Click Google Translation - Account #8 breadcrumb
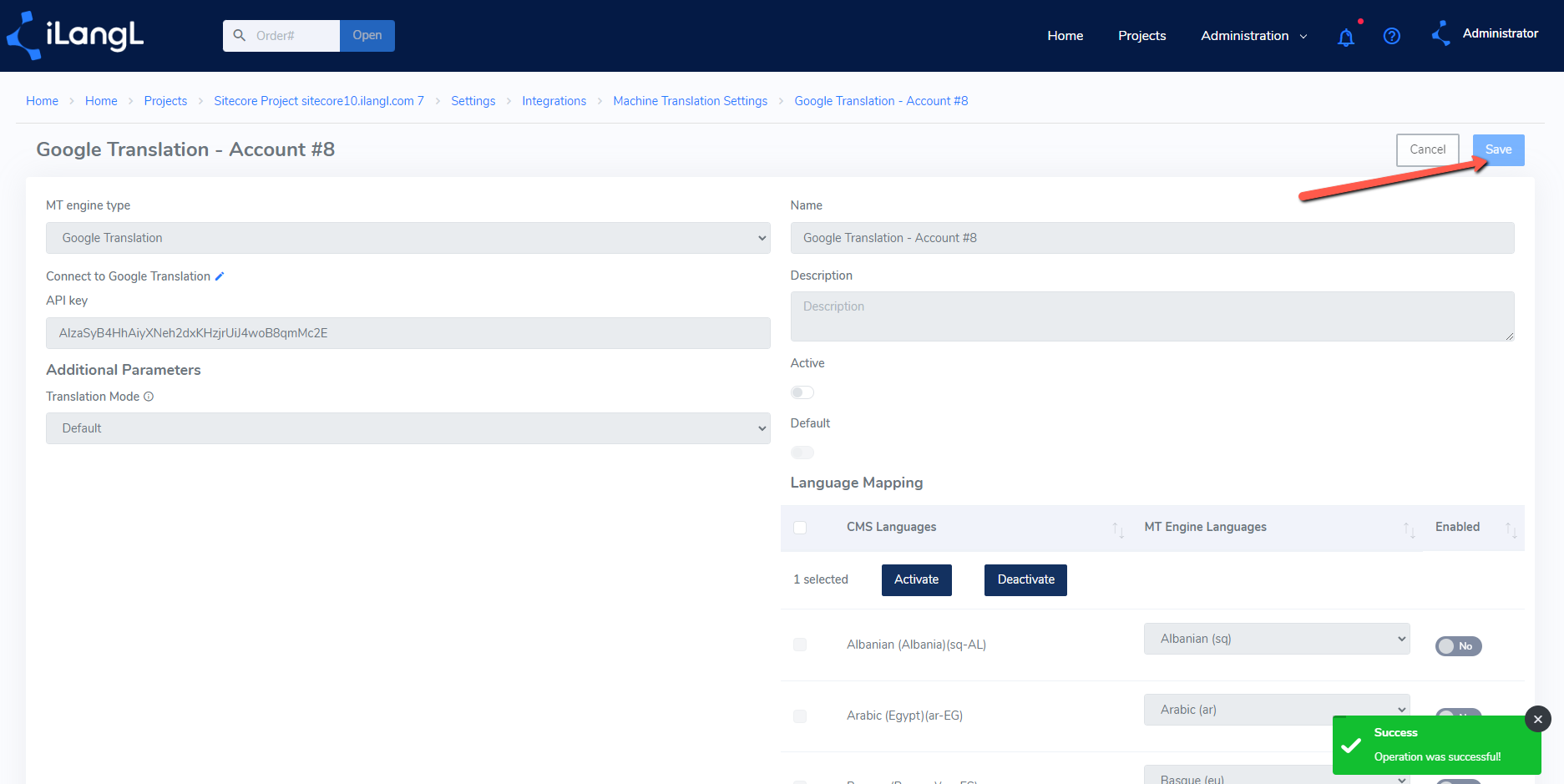Screen dimensions: 1564x784 881,101
